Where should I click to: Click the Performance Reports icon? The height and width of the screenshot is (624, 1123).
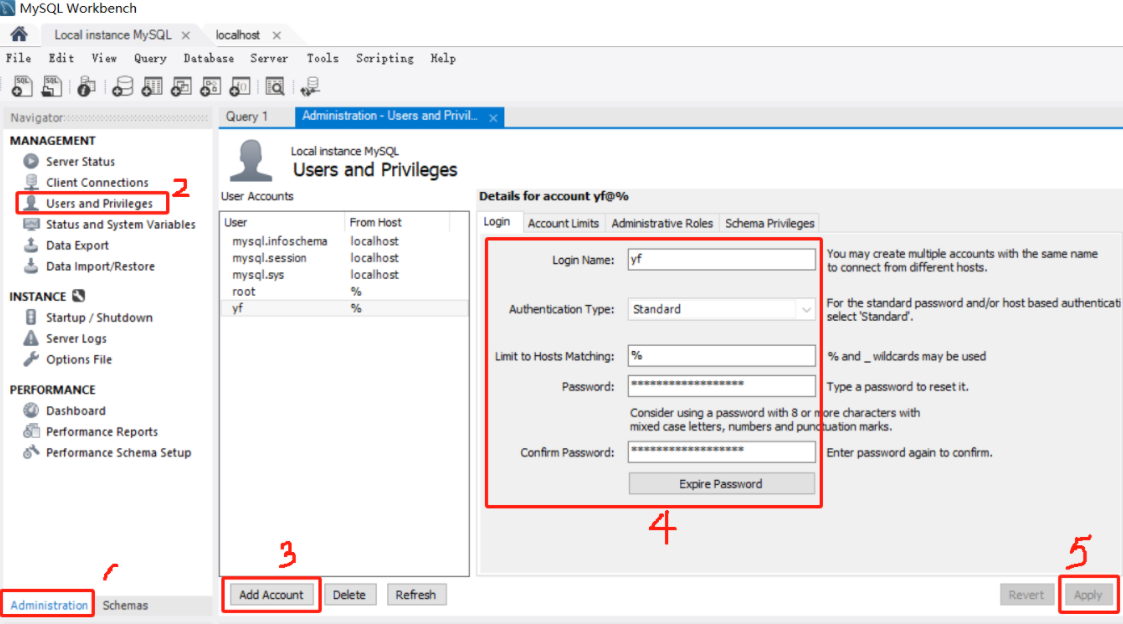click(31, 431)
